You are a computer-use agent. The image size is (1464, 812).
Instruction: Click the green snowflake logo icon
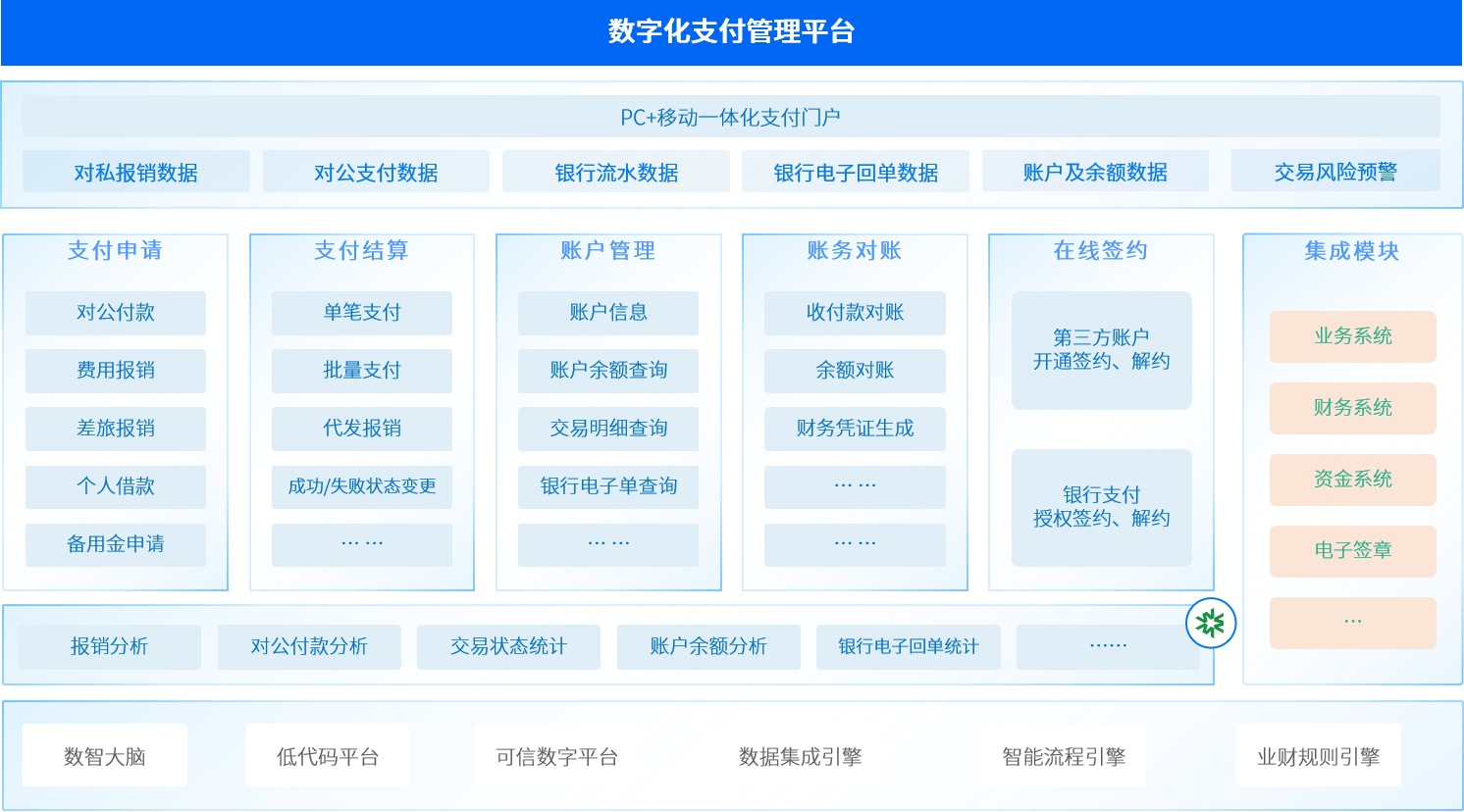(x=1210, y=623)
